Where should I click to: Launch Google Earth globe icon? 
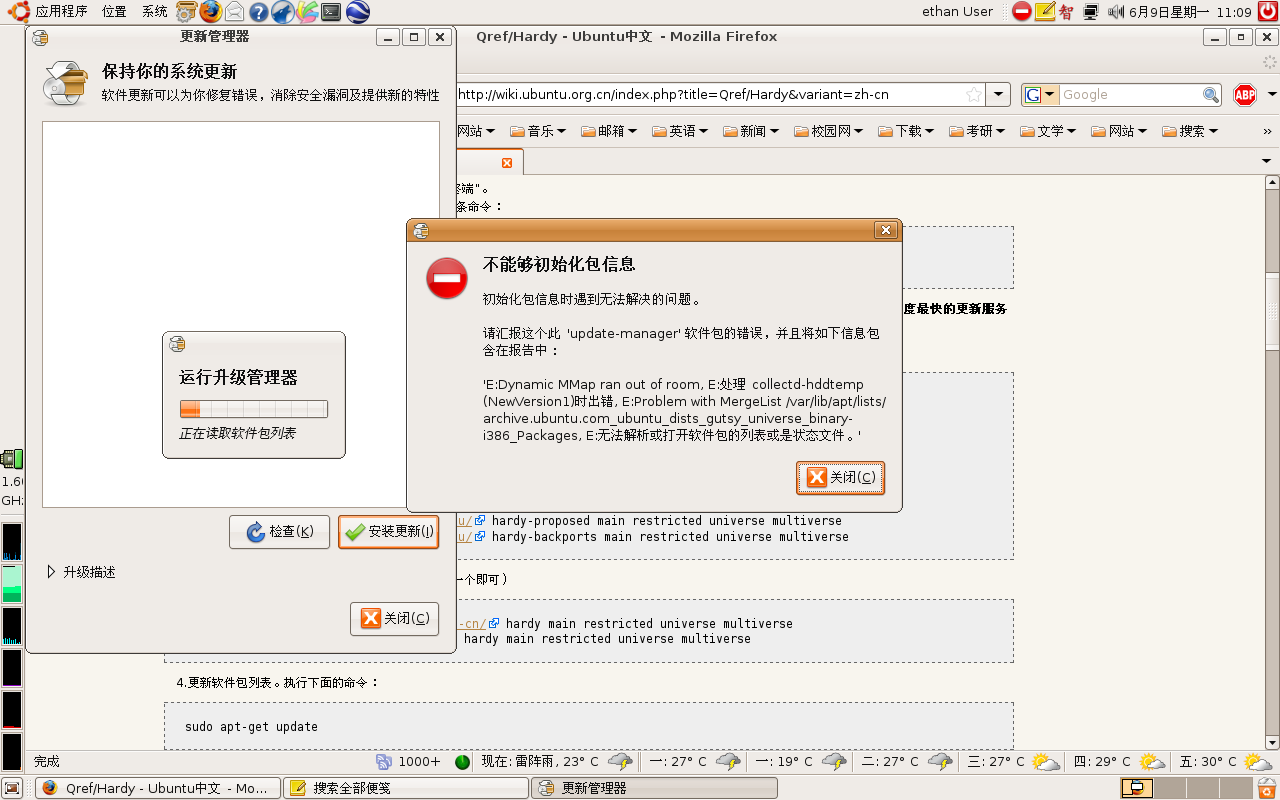point(357,12)
